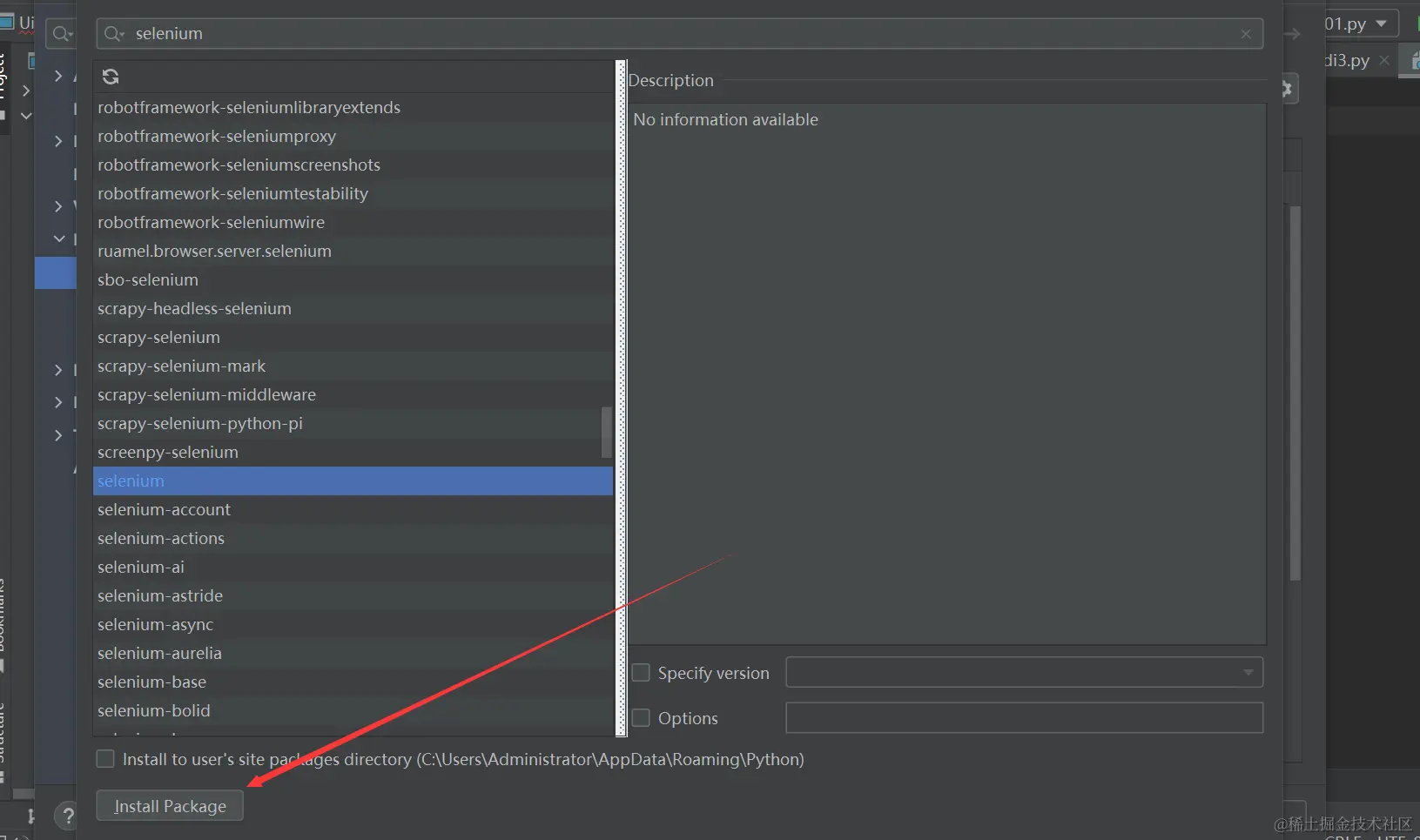Select scrapy-headless-selenium package

[353, 308]
